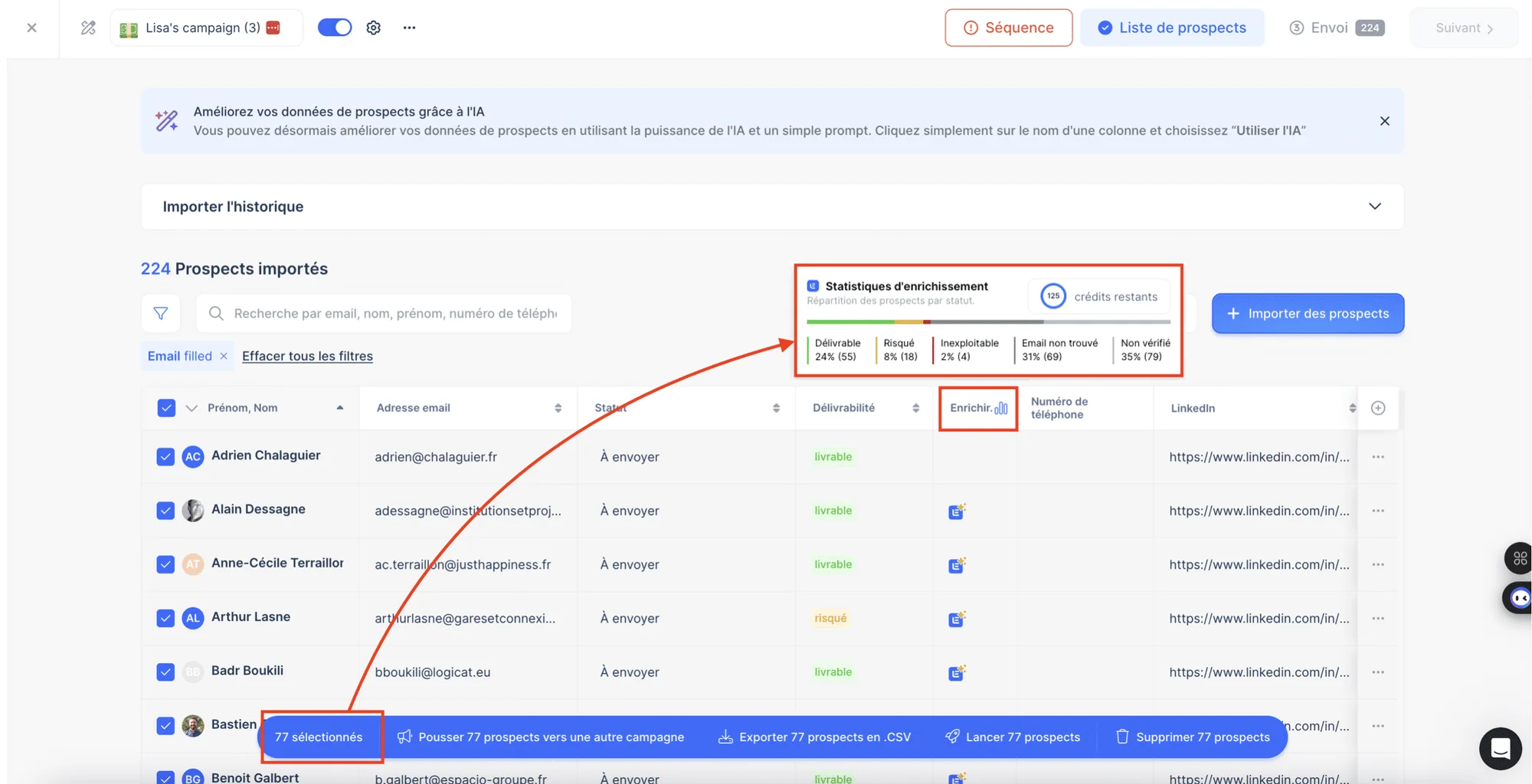Click the risqué deliverability tag for Arthur Lasne
The width and height of the screenshot is (1532, 784).
pyautogui.click(x=830, y=618)
